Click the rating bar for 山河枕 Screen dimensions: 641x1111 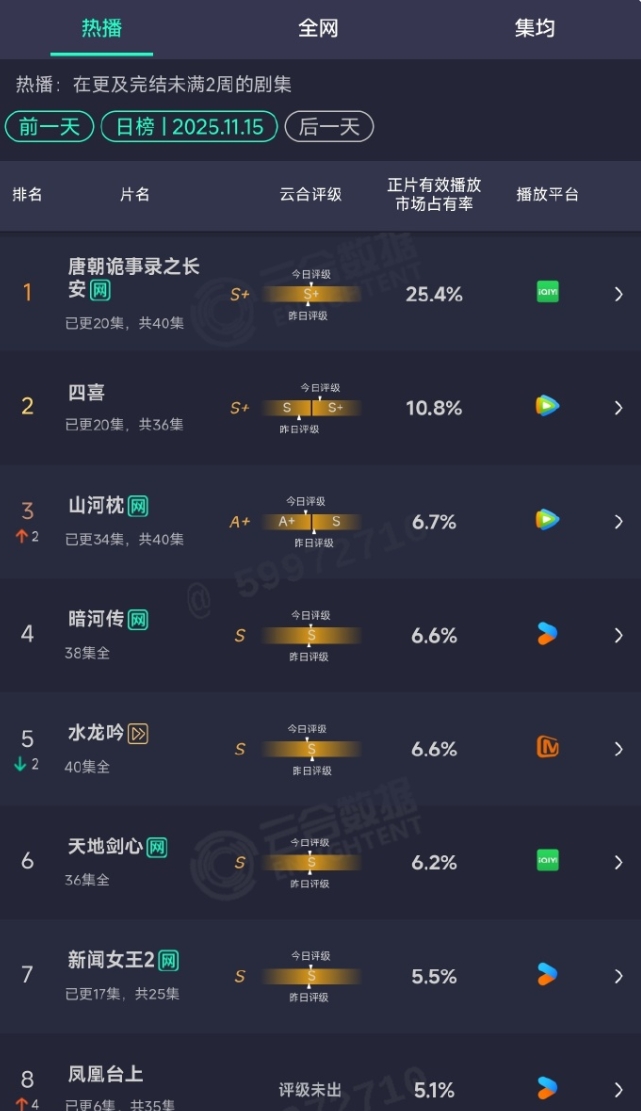(x=311, y=522)
